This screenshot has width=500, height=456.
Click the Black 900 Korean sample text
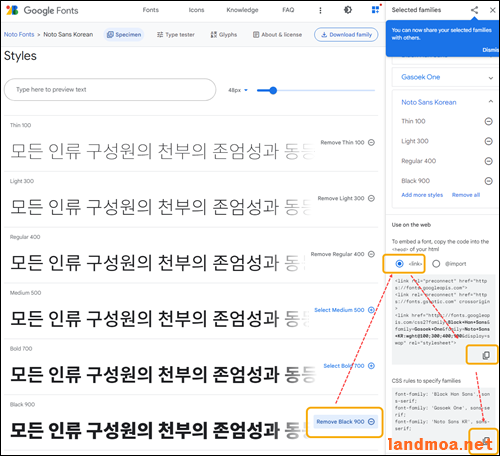tap(160, 430)
